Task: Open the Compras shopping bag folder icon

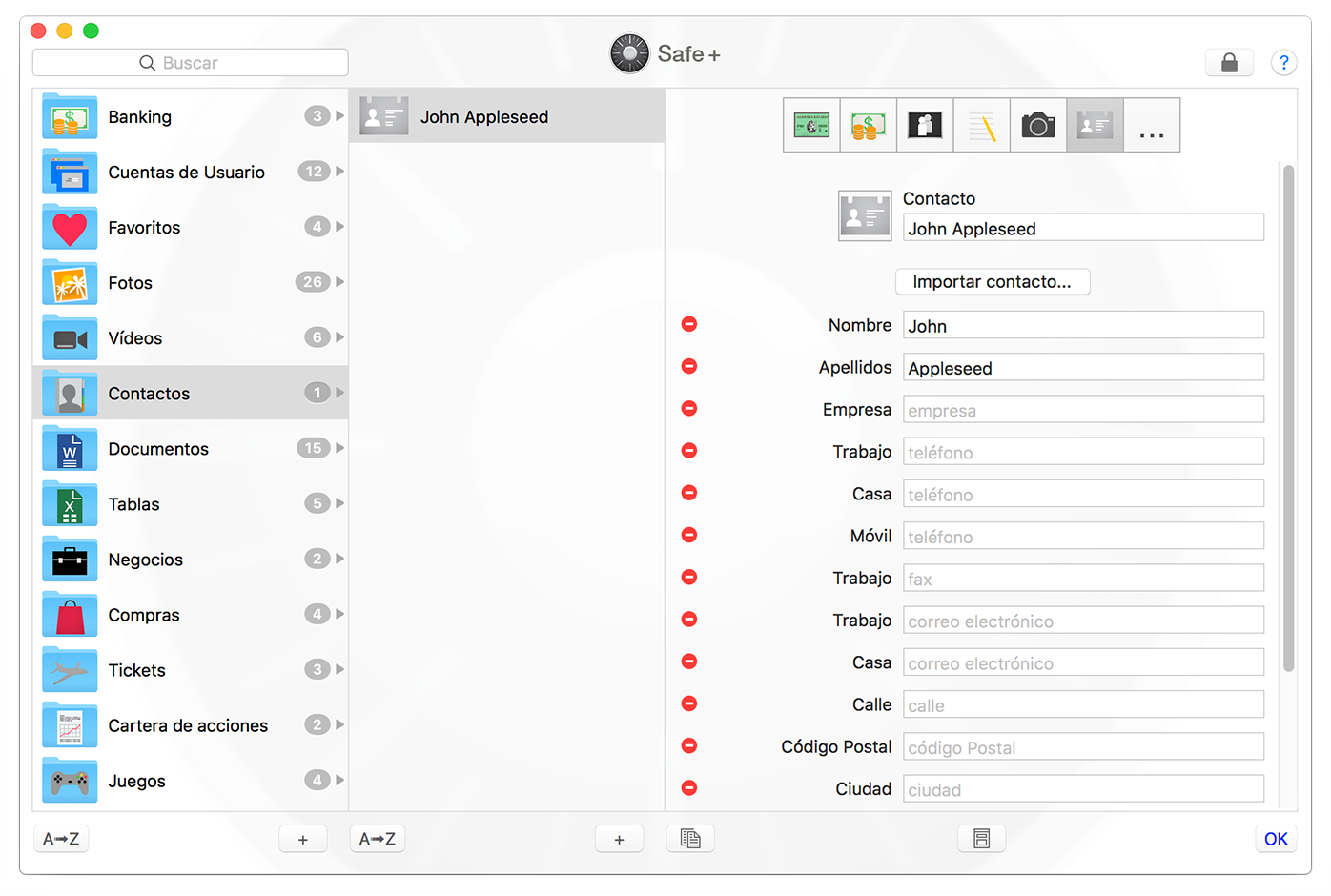Action: [x=70, y=614]
